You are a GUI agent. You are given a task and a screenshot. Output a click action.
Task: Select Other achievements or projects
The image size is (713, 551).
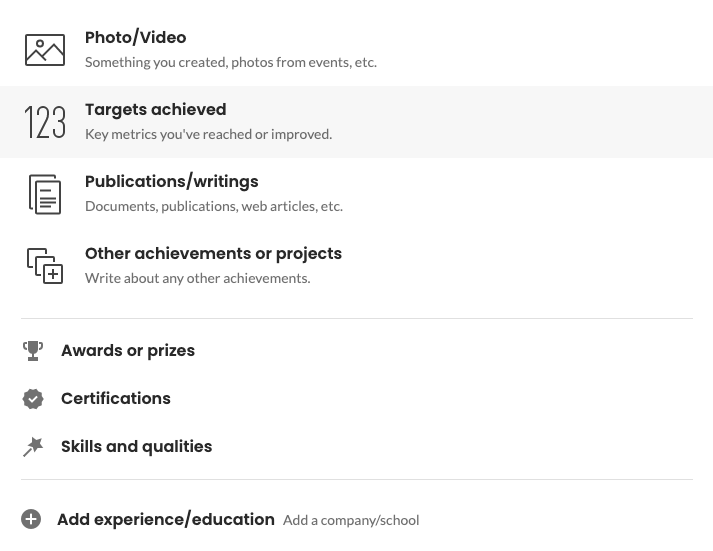pyautogui.click(x=356, y=266)
